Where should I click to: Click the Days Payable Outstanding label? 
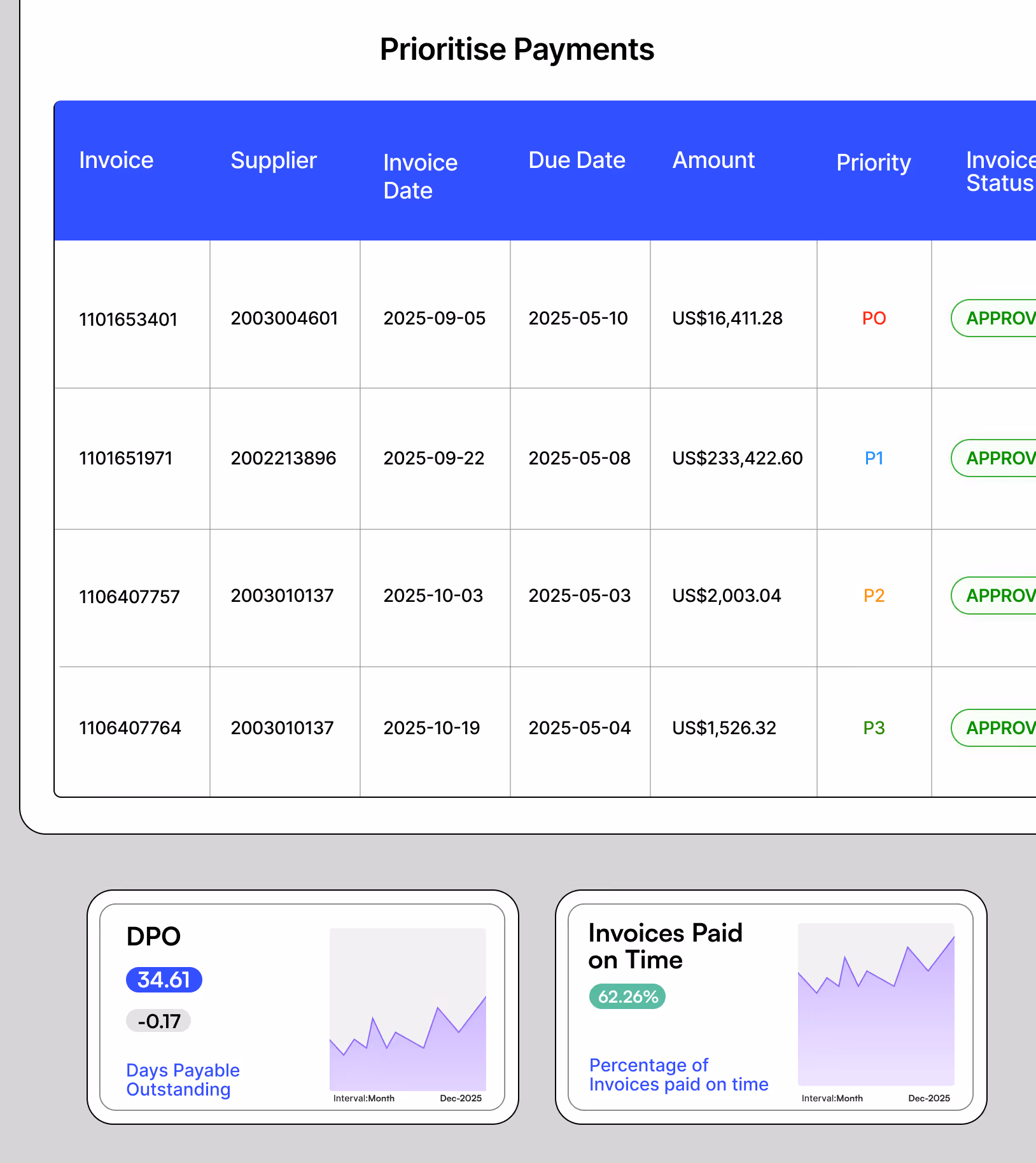[183, 1080]
